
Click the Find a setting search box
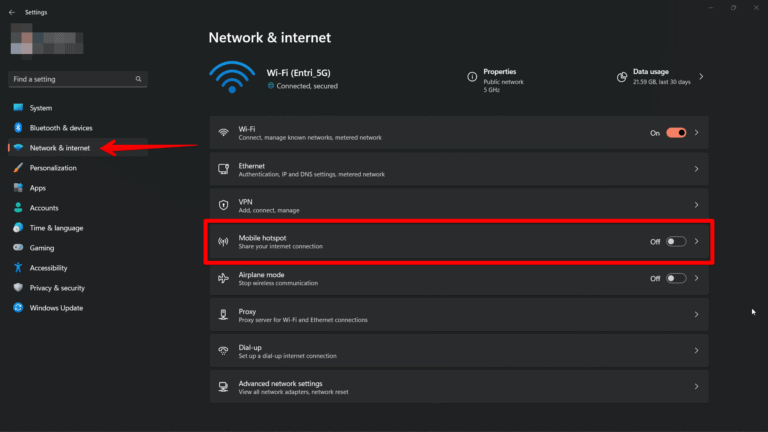pyautogui.click(x=78, y=78)
